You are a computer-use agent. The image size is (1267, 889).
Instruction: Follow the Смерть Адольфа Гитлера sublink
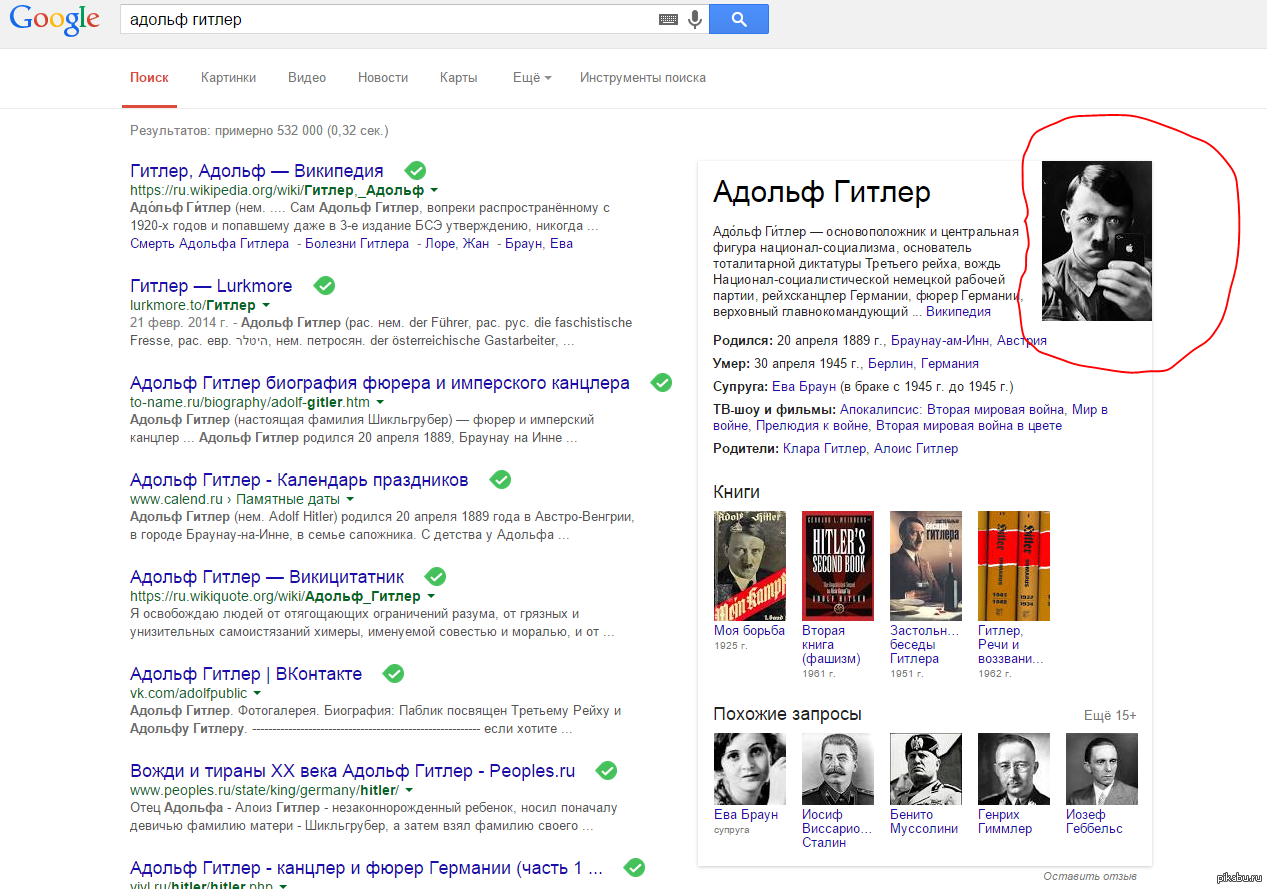[x=210, y=243]
